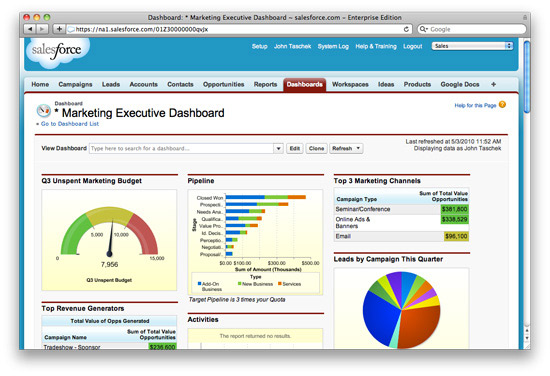Click the Online Ads & Banners row
550x376 pixels.
point(401,222)
